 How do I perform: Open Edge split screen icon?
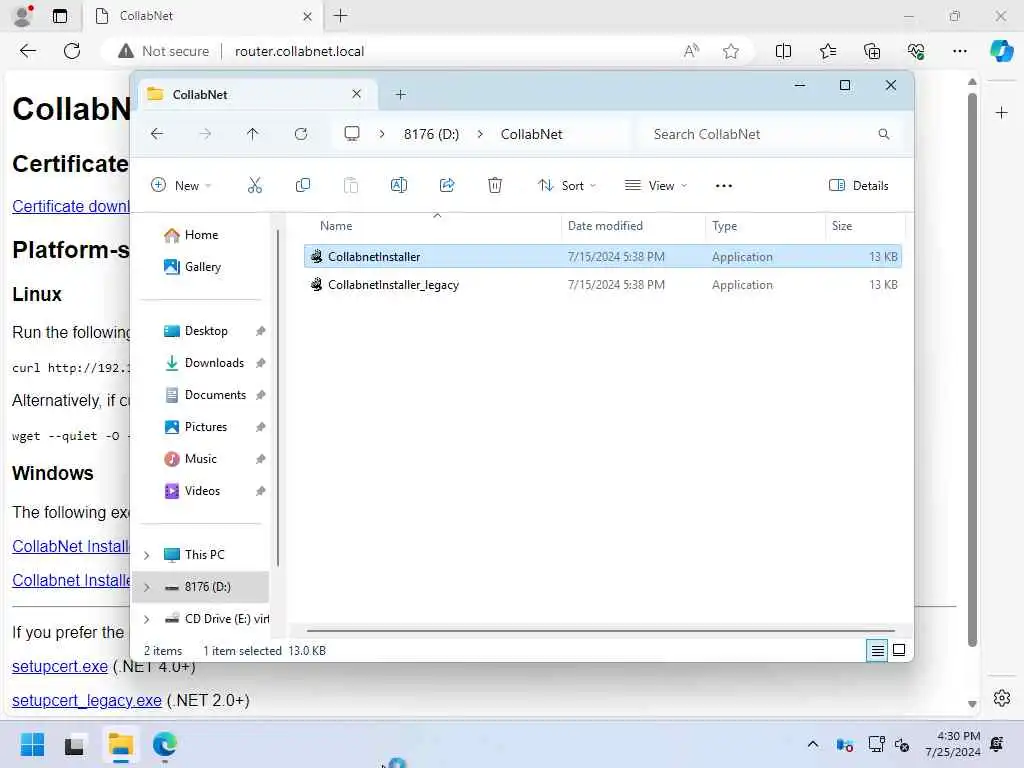783,51
